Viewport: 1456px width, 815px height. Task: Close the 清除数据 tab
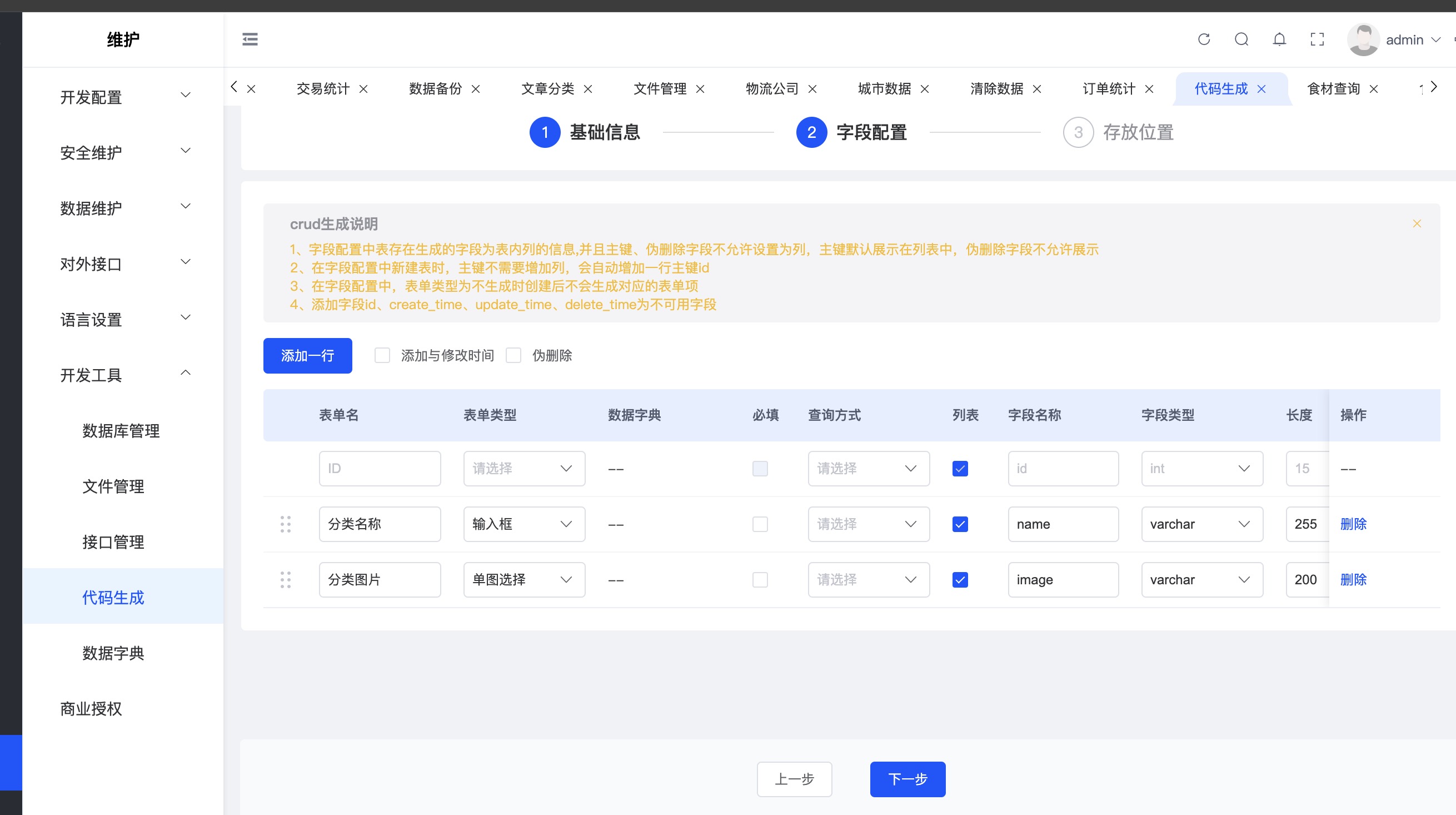[x=1037, y=89]
